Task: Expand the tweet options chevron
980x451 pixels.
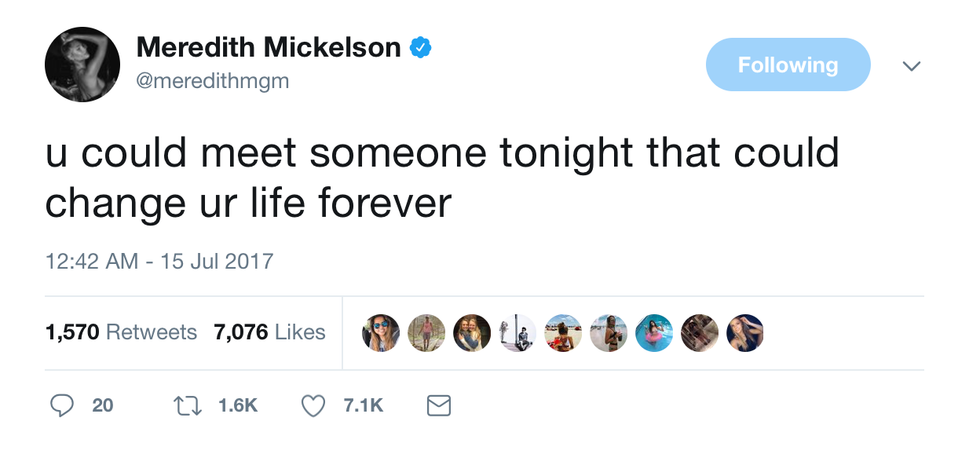Action: 911,66
